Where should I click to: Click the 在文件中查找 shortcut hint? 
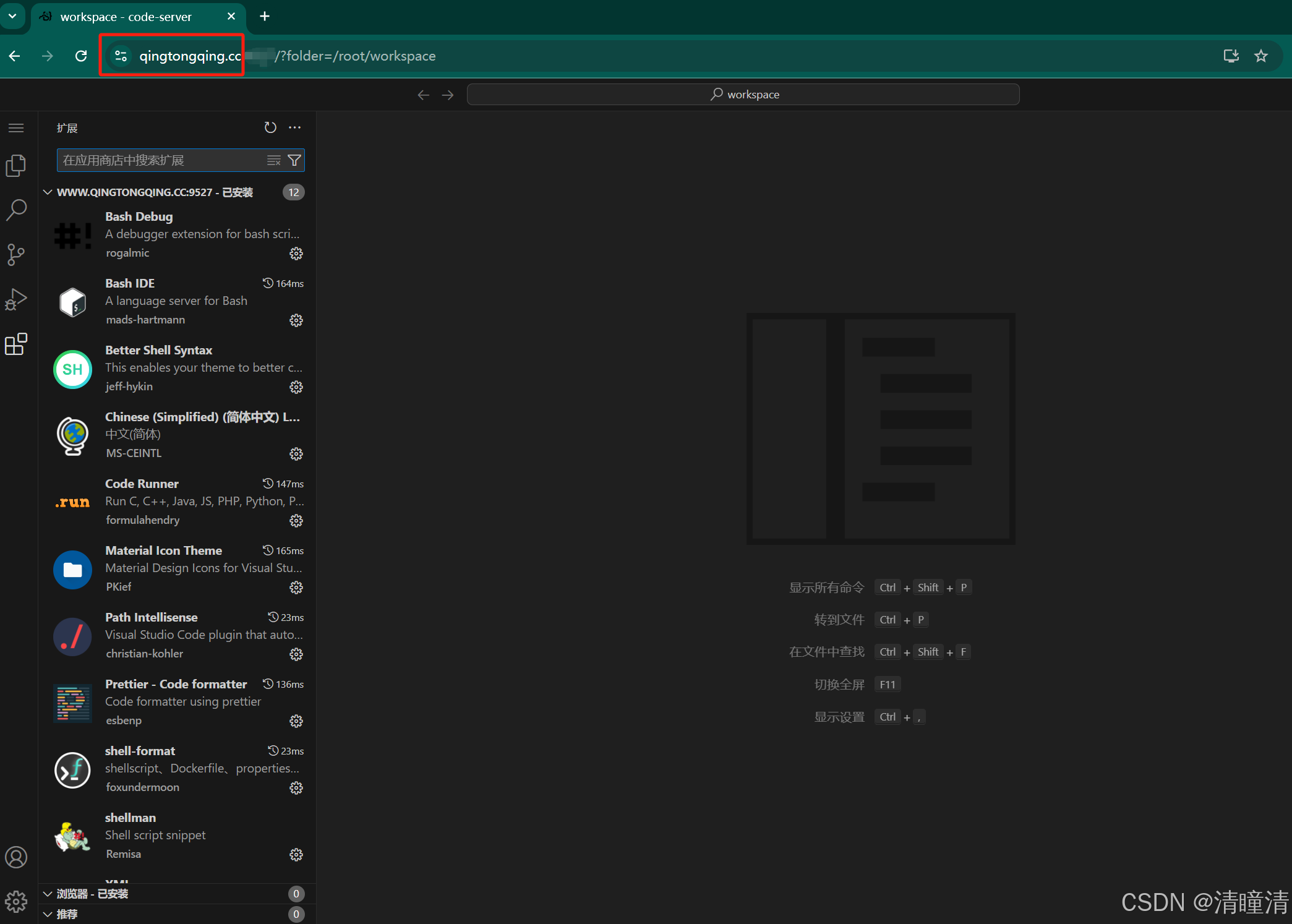pyautogui.click(x=880, y=652)
